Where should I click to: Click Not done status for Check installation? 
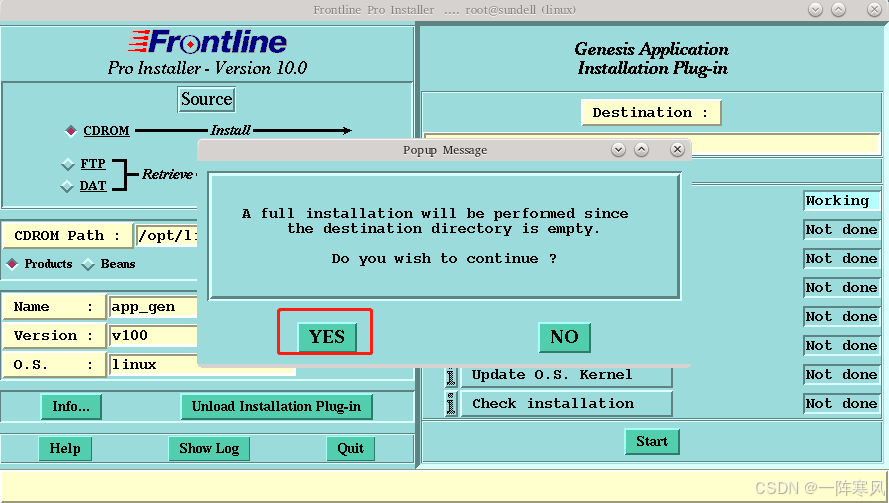[x=841, y=404]
